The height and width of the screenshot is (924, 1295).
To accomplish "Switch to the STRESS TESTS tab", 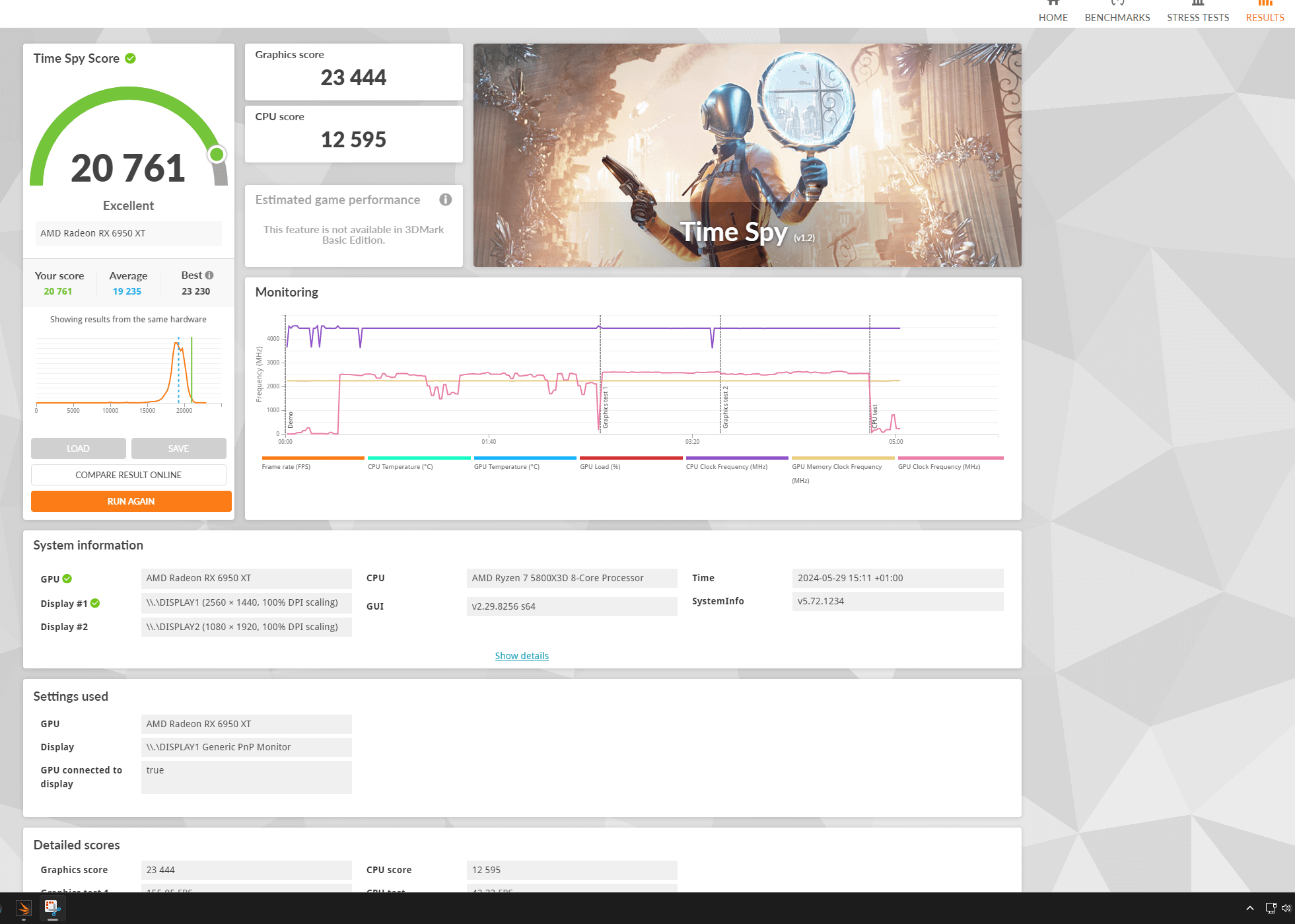I will coord(1198,13).
